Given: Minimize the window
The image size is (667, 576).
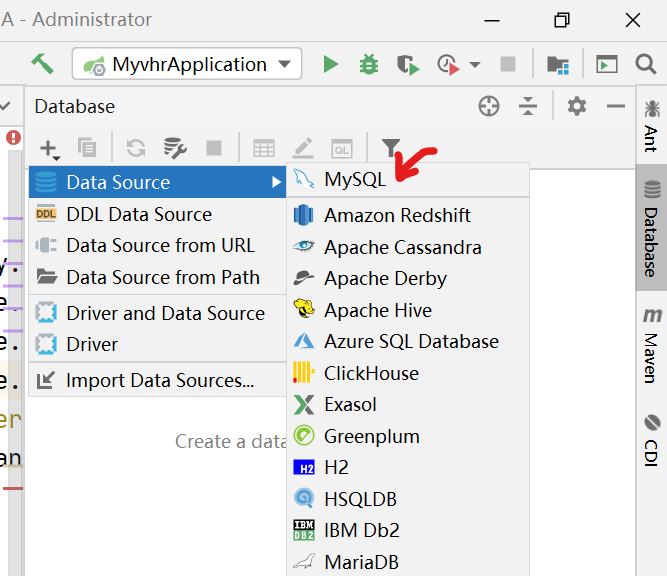Looking at the screenshot, I should [x=492, y=20].
